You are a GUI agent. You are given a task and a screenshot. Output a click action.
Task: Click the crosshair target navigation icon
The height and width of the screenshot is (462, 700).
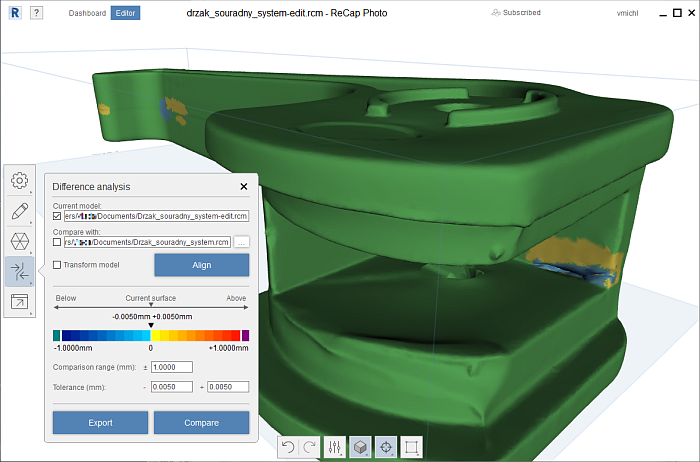click(385, 446)
